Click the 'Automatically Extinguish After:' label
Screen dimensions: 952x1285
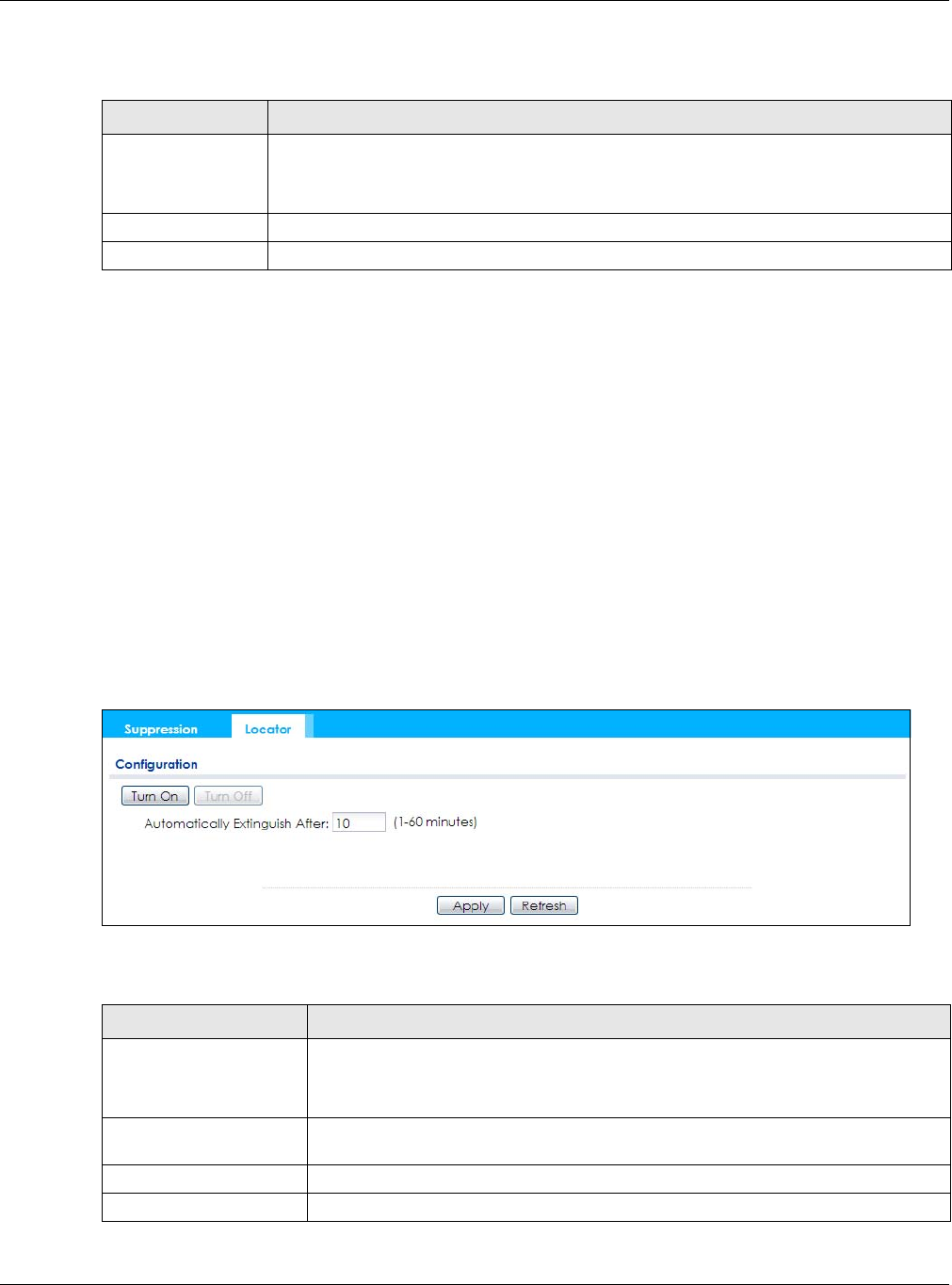point(236,823)
